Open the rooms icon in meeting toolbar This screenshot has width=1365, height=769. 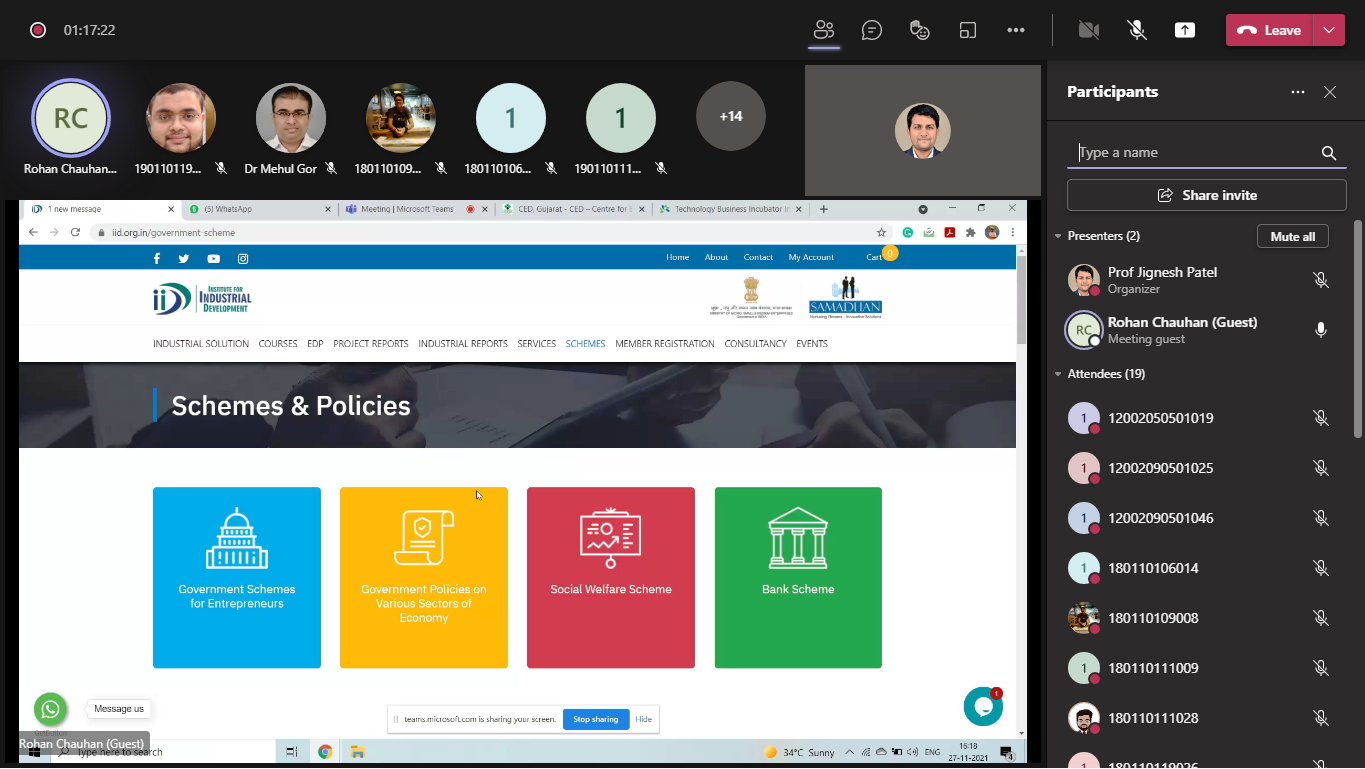click(x=967, y=30)
